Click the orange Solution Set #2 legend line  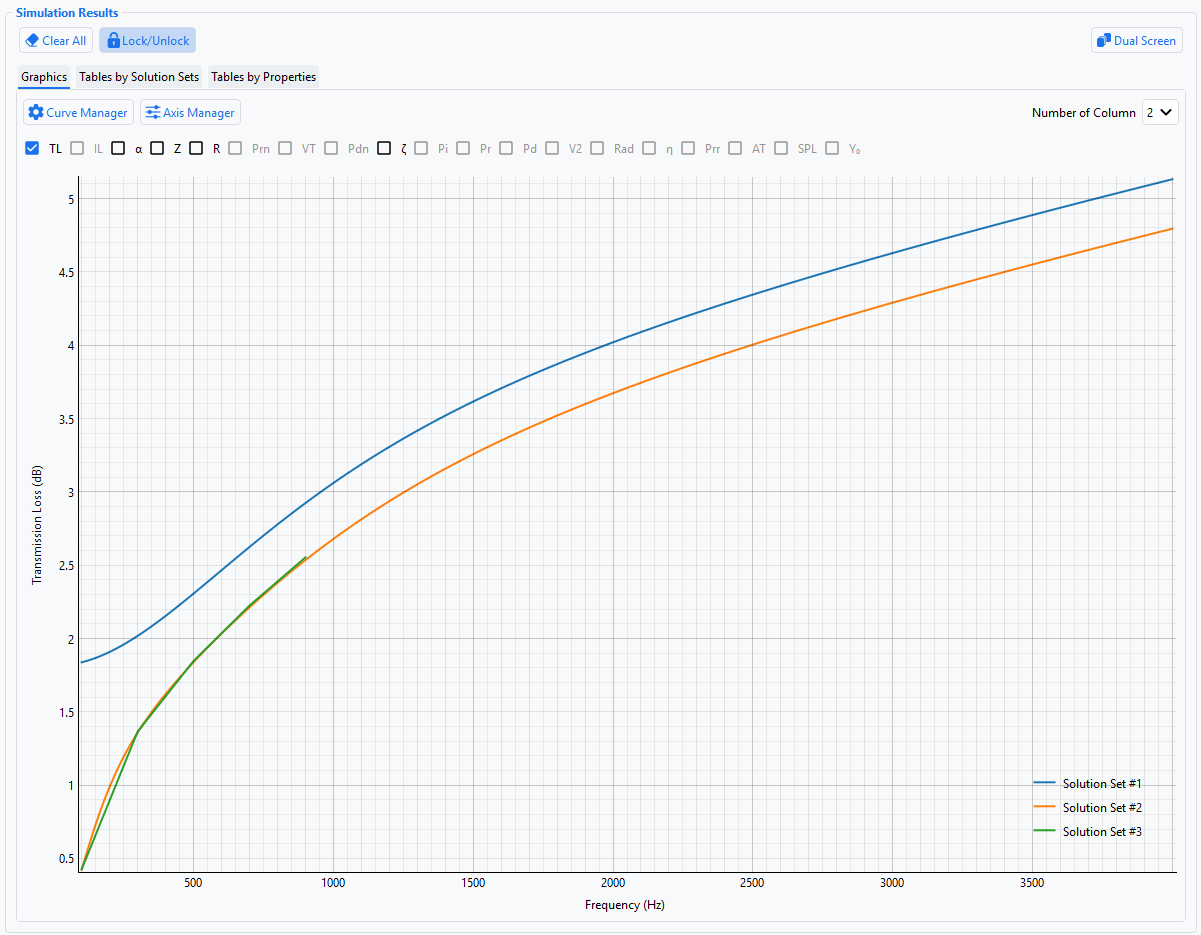(x=1044, y=807)
